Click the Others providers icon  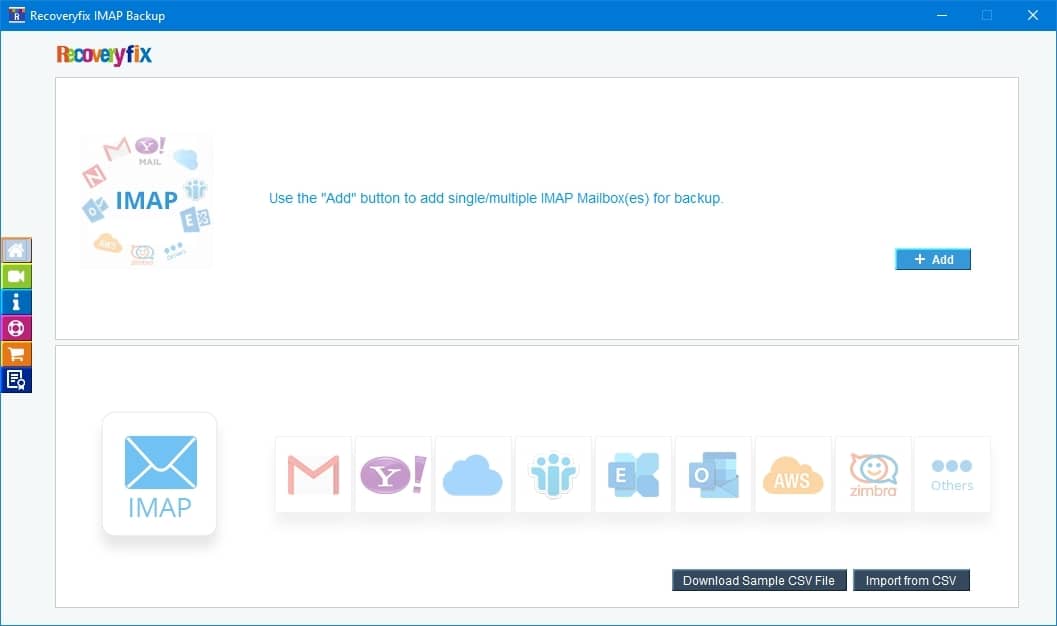click(952, 474)
